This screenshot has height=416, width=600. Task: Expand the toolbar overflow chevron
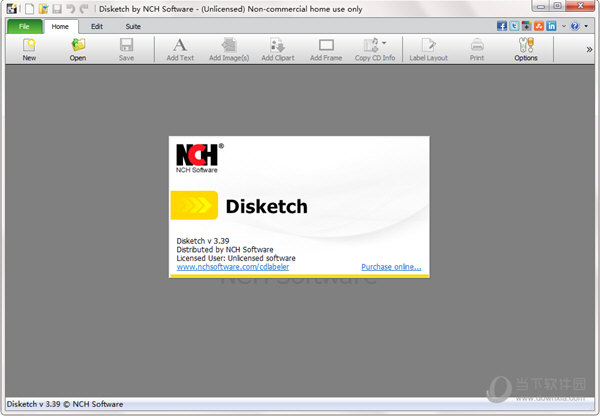[587, 47]
